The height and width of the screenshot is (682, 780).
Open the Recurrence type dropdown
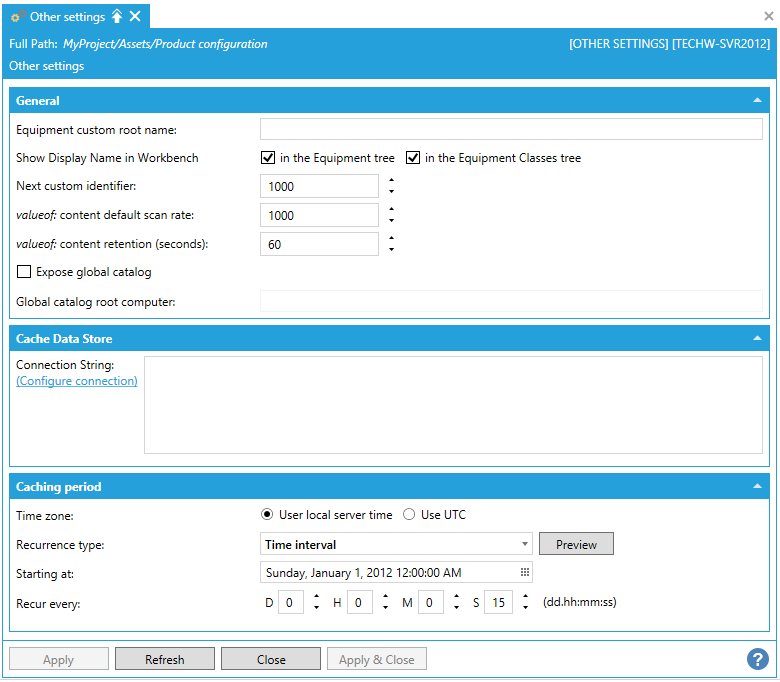(526, 545)
